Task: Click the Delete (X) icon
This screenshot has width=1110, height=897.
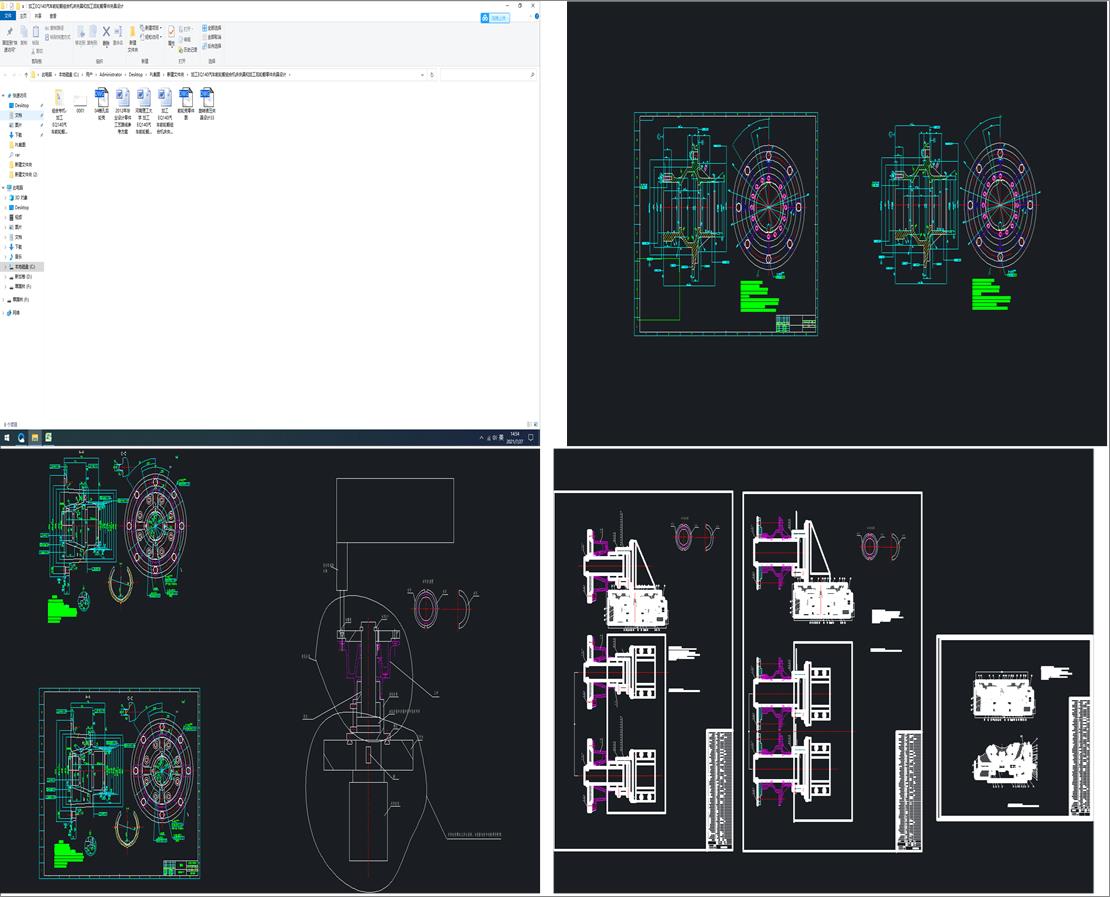Action: (x=106, y=32)
